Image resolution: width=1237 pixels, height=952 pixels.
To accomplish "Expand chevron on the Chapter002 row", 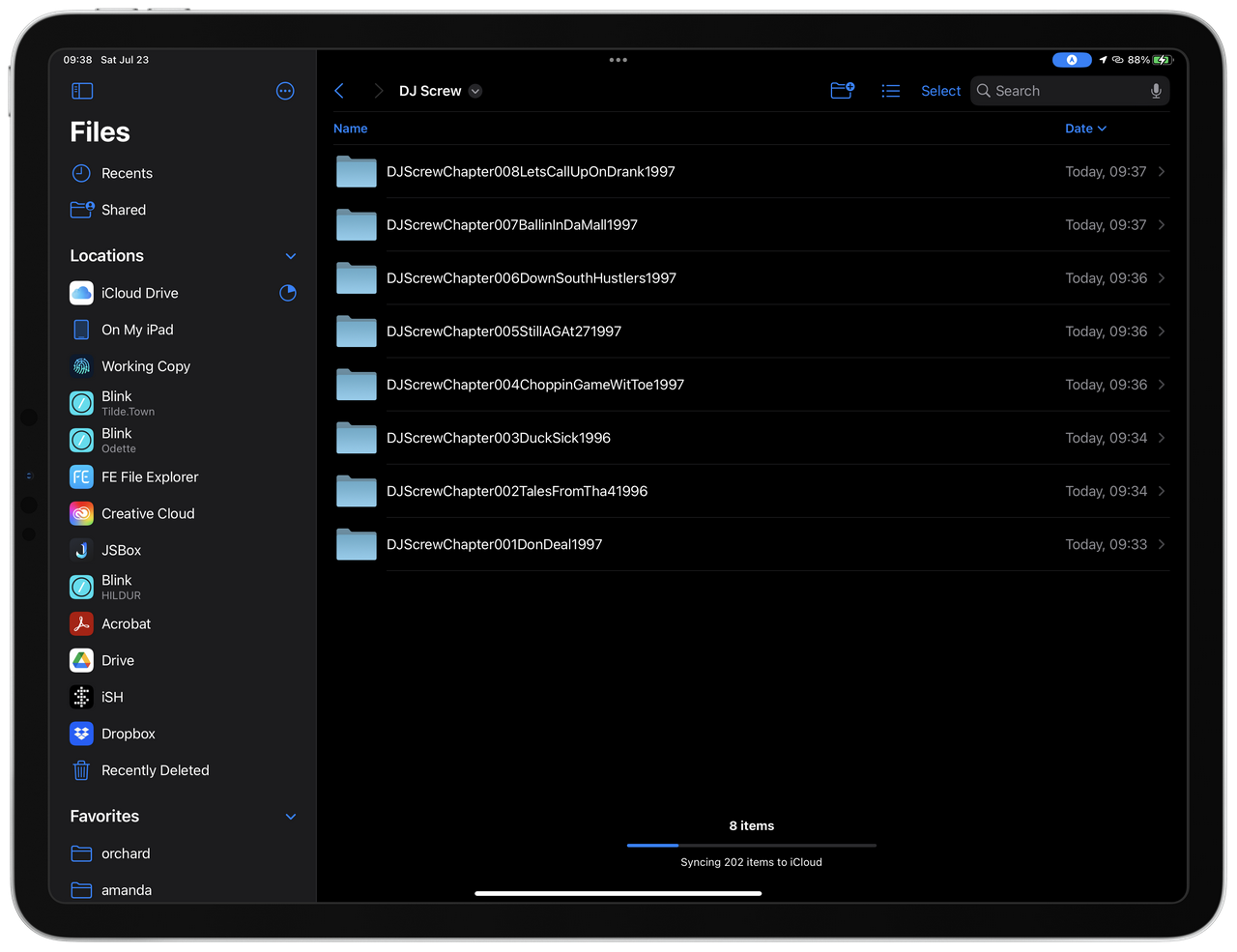I will click(x=1162, y=491).
